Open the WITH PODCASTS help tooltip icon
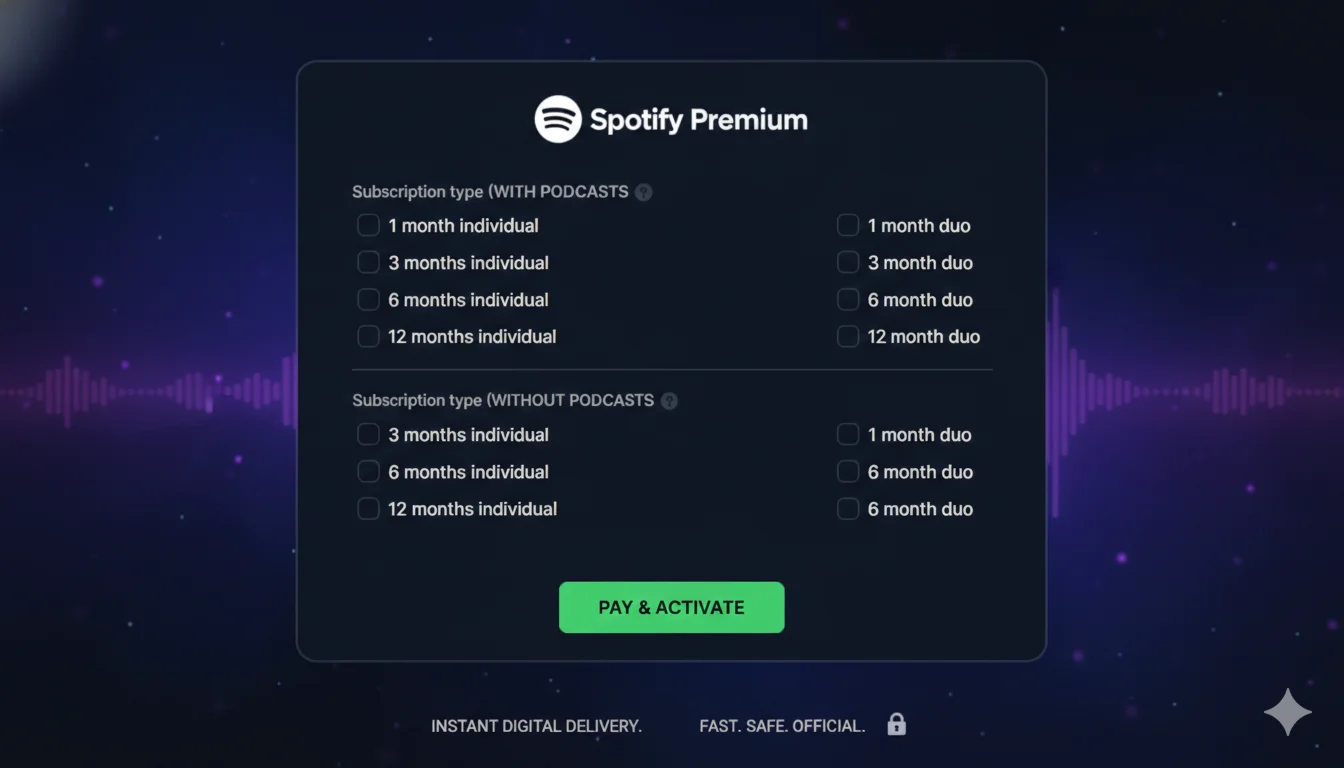1344x768 pixels. tap(643, 191)
